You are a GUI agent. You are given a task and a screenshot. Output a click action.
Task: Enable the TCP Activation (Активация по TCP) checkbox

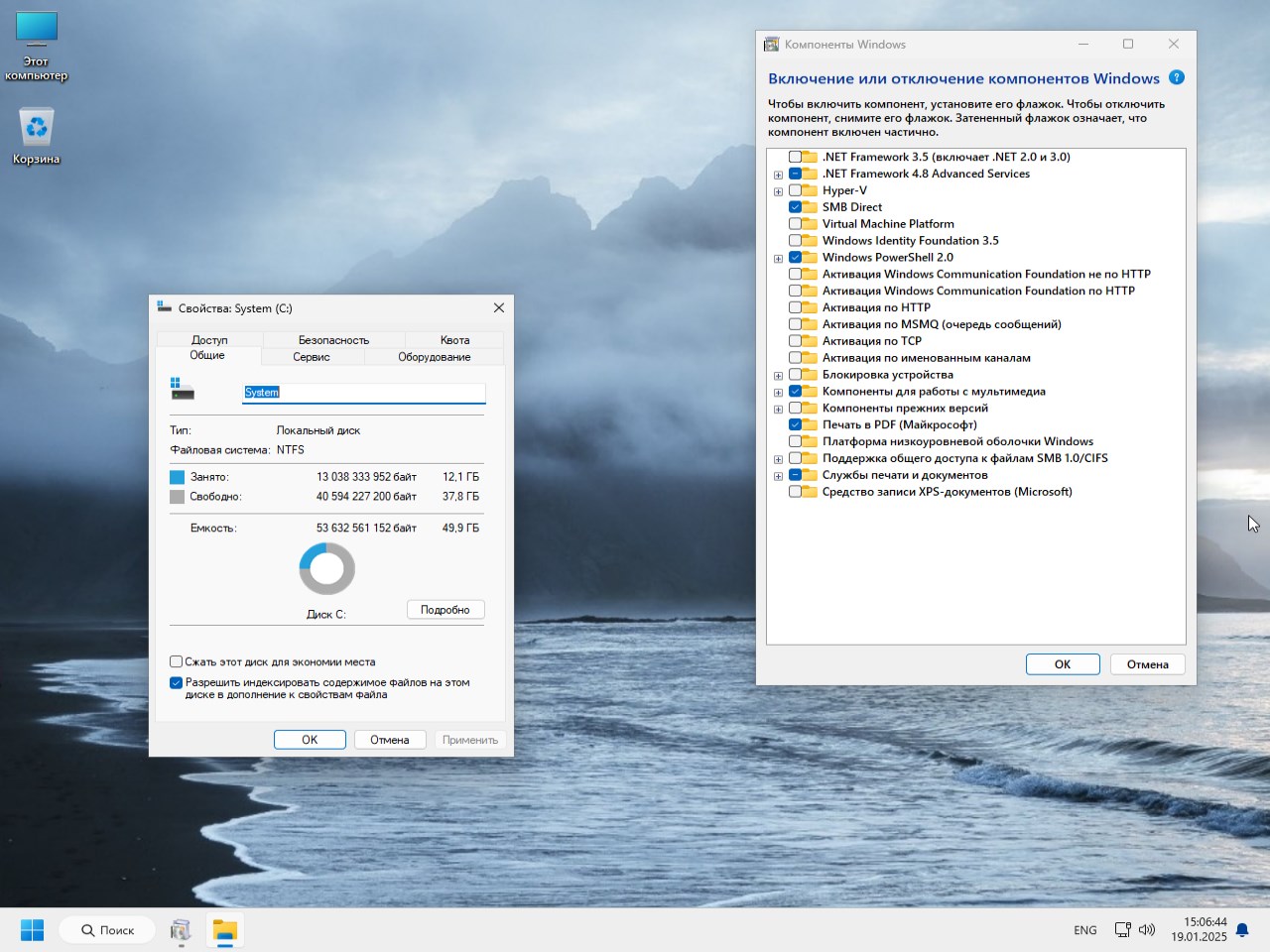[796, 341]
